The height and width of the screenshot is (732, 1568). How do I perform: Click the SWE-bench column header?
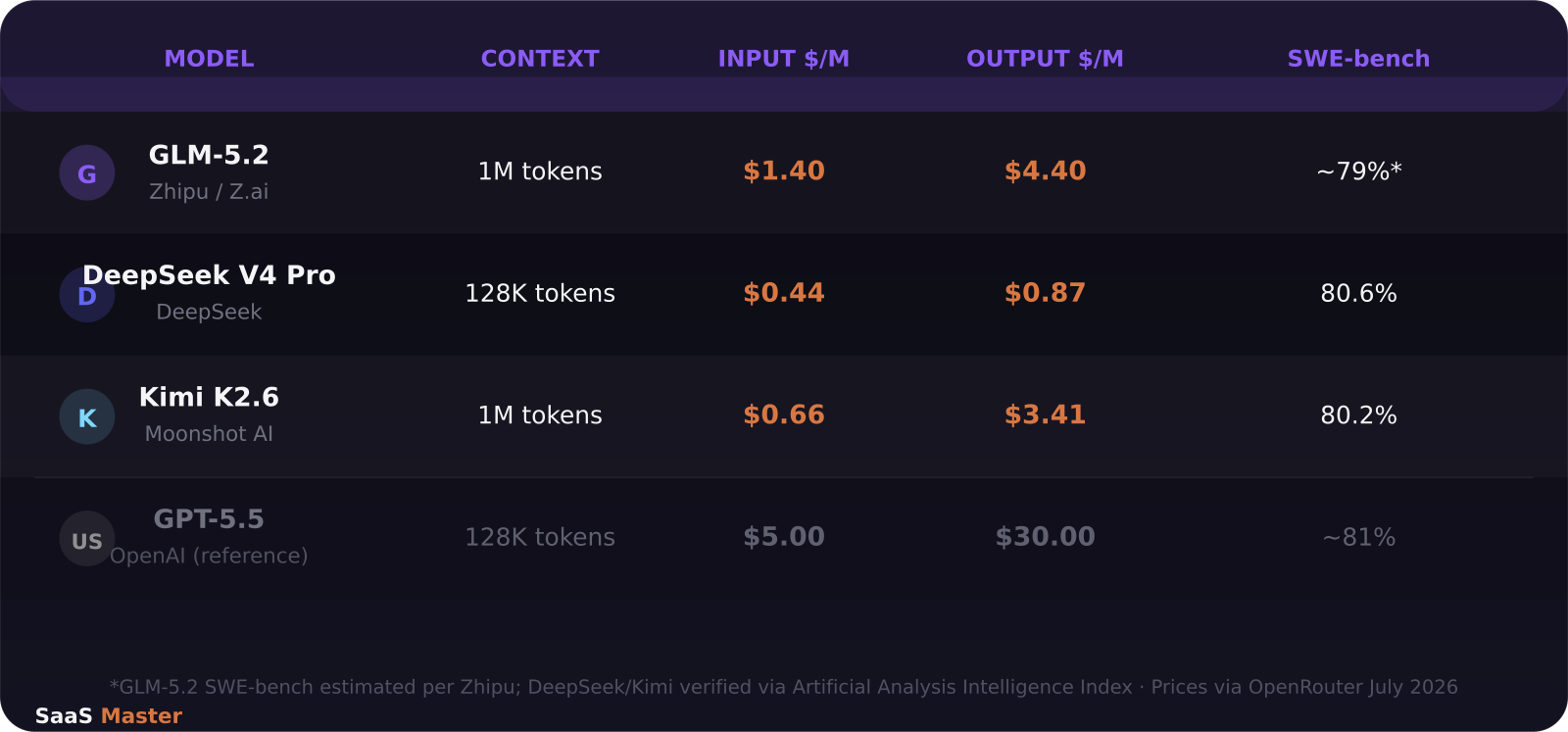[1358, 59]
